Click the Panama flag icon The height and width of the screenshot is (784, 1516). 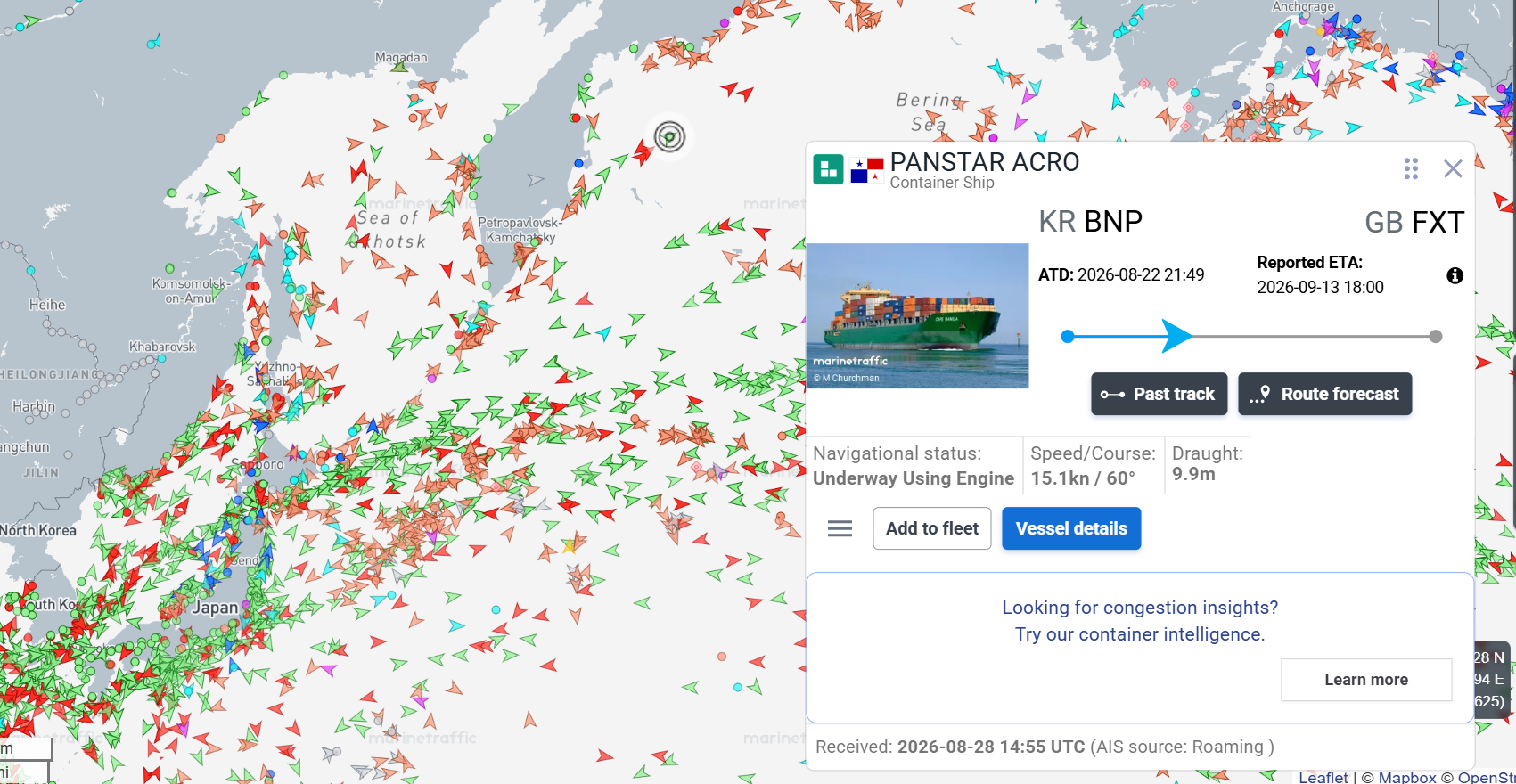(866, 169)
